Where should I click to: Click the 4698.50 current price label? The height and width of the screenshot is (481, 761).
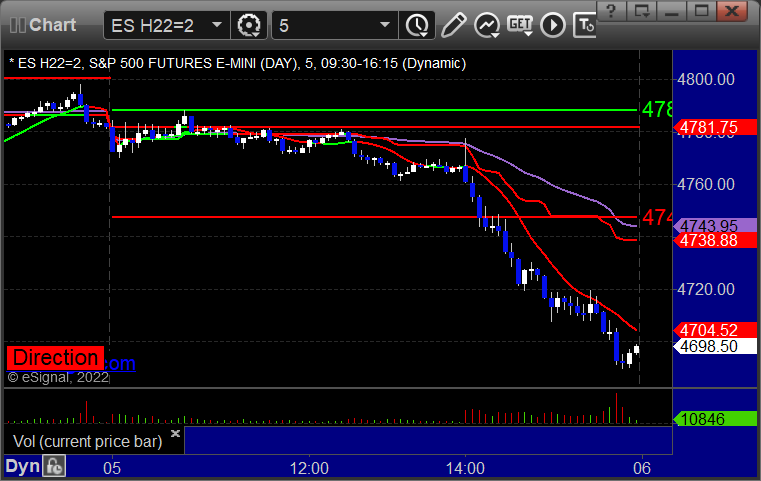pos(715,347)
